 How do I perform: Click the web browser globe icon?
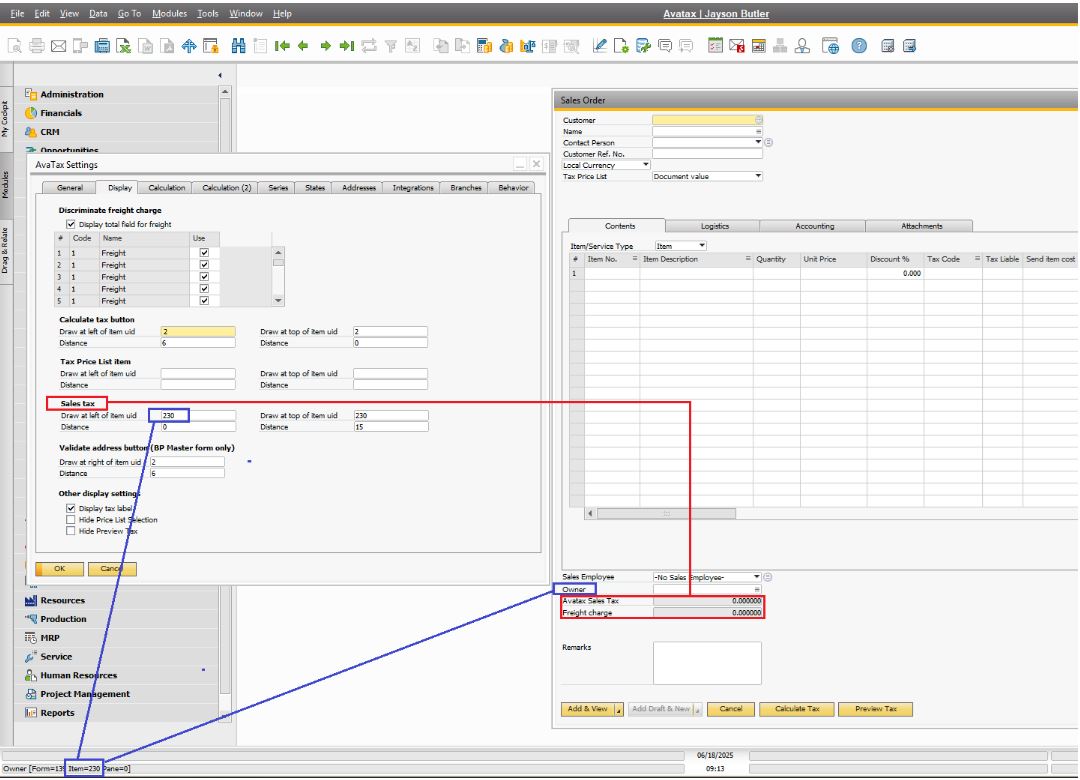831,46
